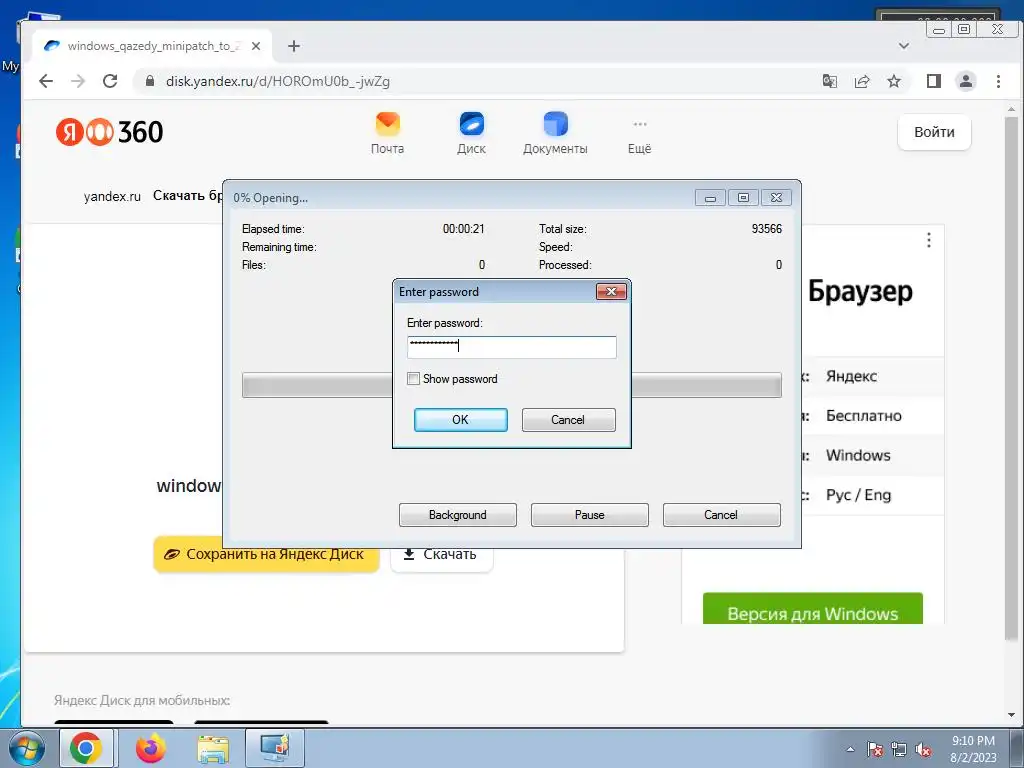
Task: Send extraction to Background
Action: click(458, 515)
